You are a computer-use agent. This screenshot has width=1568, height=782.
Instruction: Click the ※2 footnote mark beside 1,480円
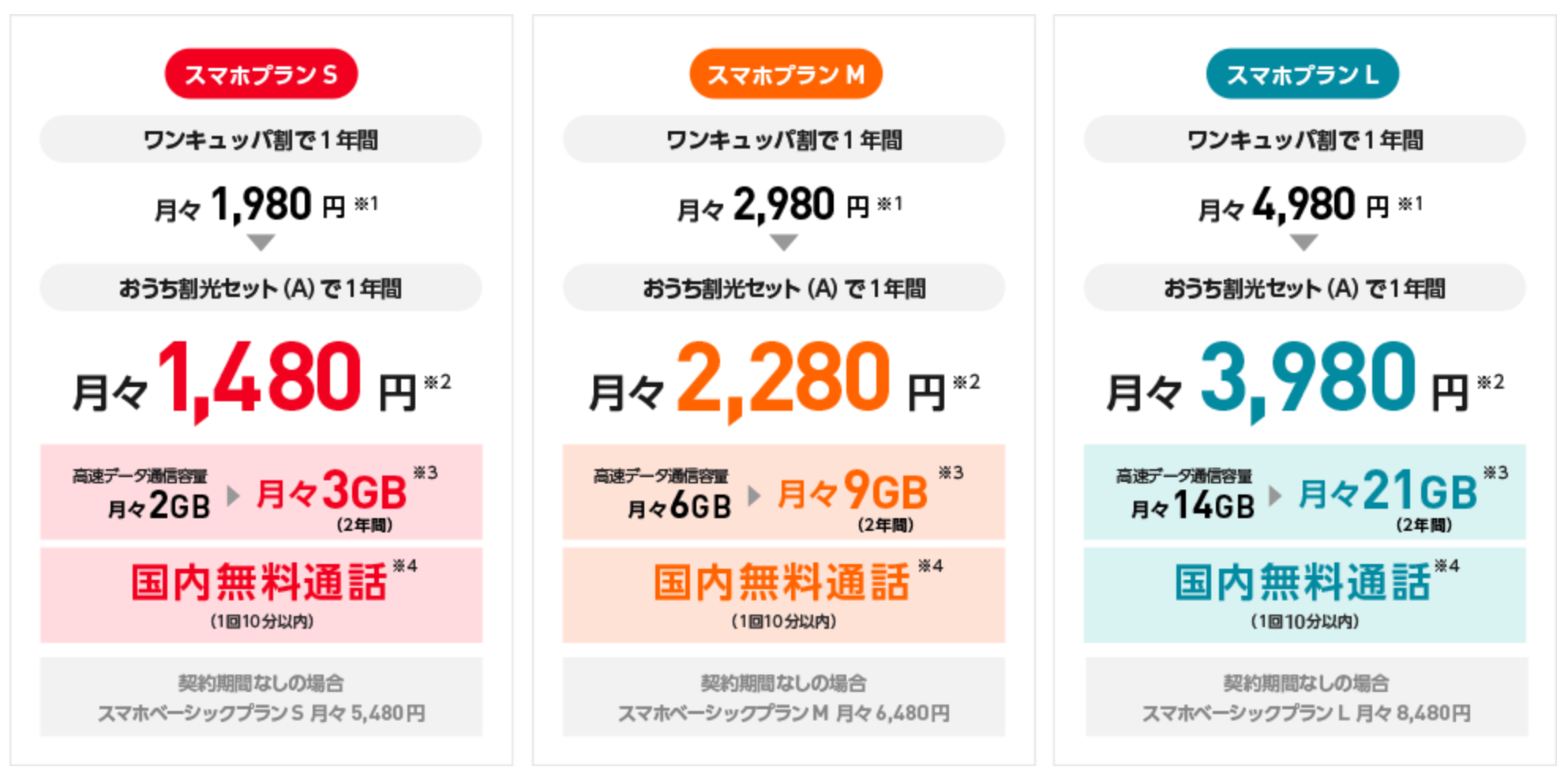click(x=437, y=382)
